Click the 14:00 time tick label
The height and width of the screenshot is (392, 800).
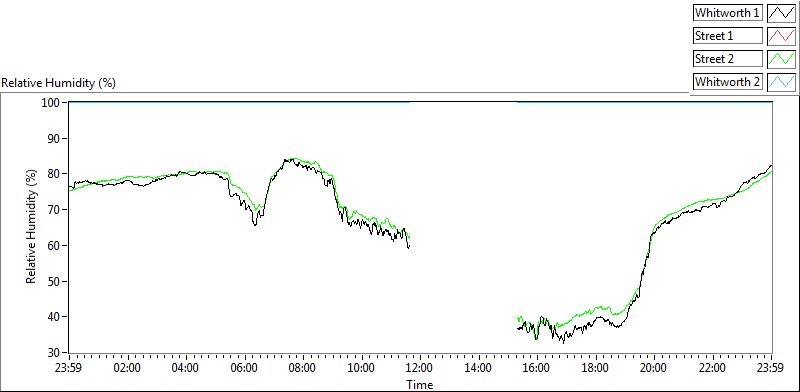pyautogui.click(x=479, y=368)
